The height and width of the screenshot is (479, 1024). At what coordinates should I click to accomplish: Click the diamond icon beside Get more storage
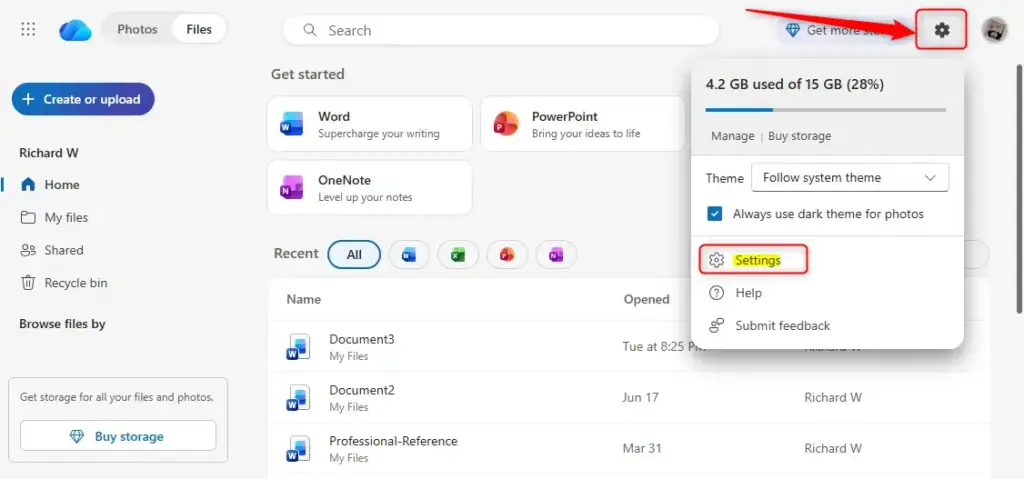792,30
